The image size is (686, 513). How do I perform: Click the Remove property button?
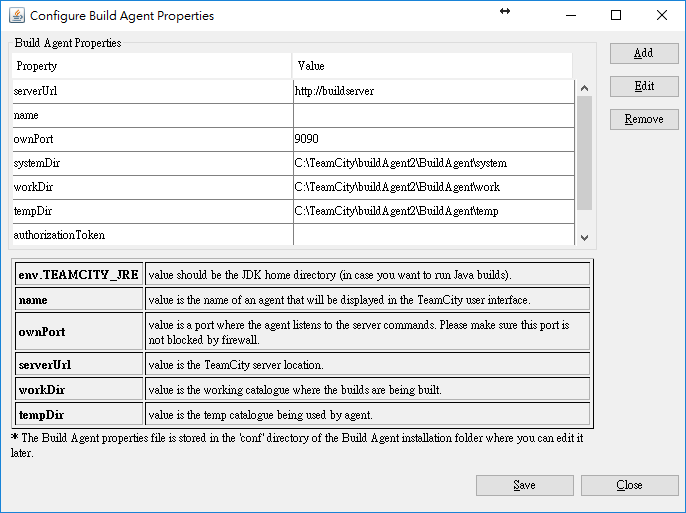click(x=644, y=119)
